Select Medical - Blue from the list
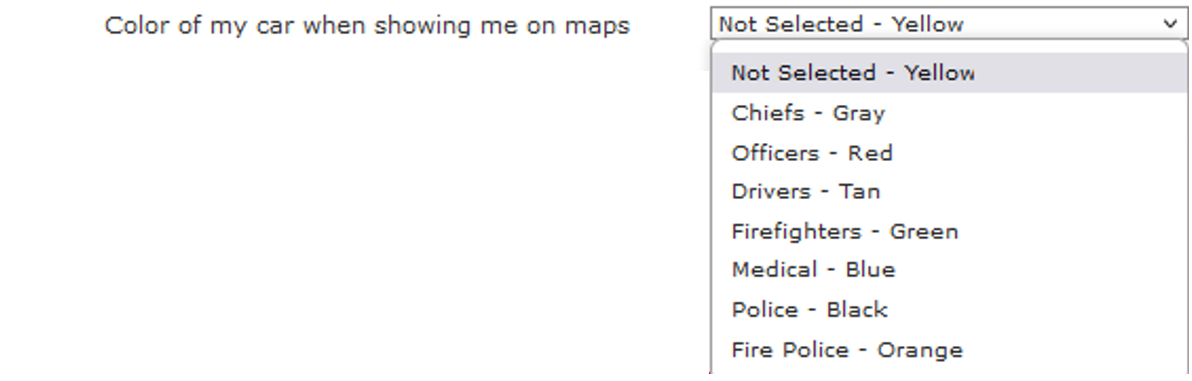 tap(949, 270)
